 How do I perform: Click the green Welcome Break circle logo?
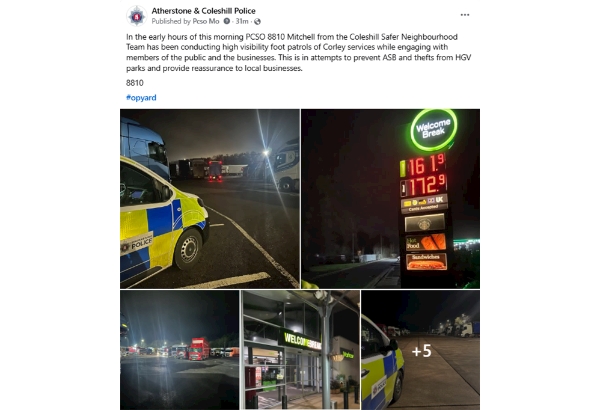434,130
